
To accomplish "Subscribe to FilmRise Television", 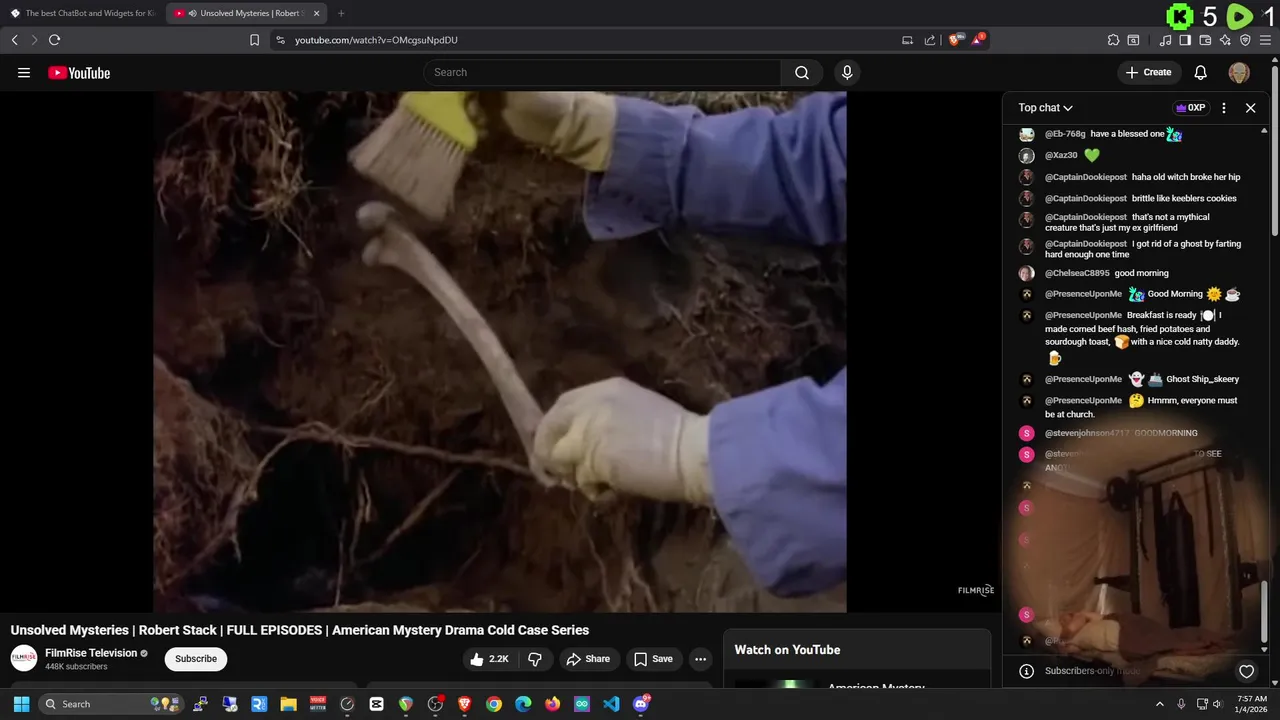I will 196,659.
